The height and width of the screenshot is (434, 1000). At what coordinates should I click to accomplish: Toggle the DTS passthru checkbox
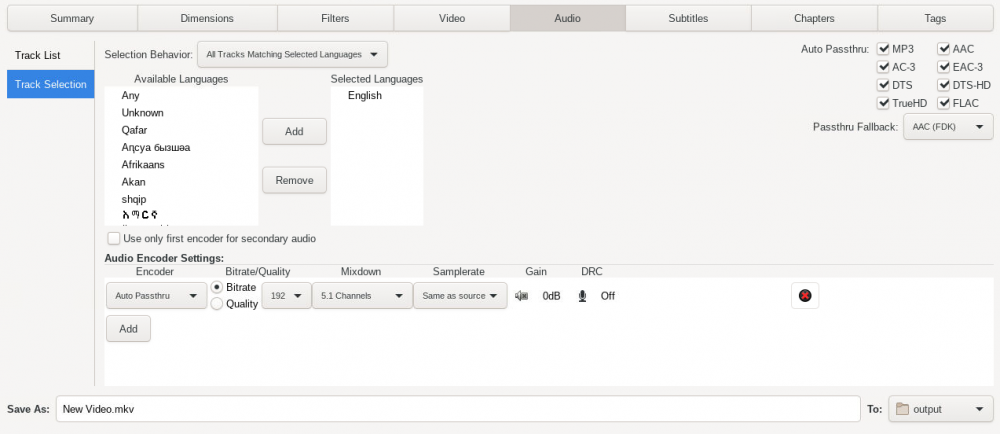pos(883,85)
